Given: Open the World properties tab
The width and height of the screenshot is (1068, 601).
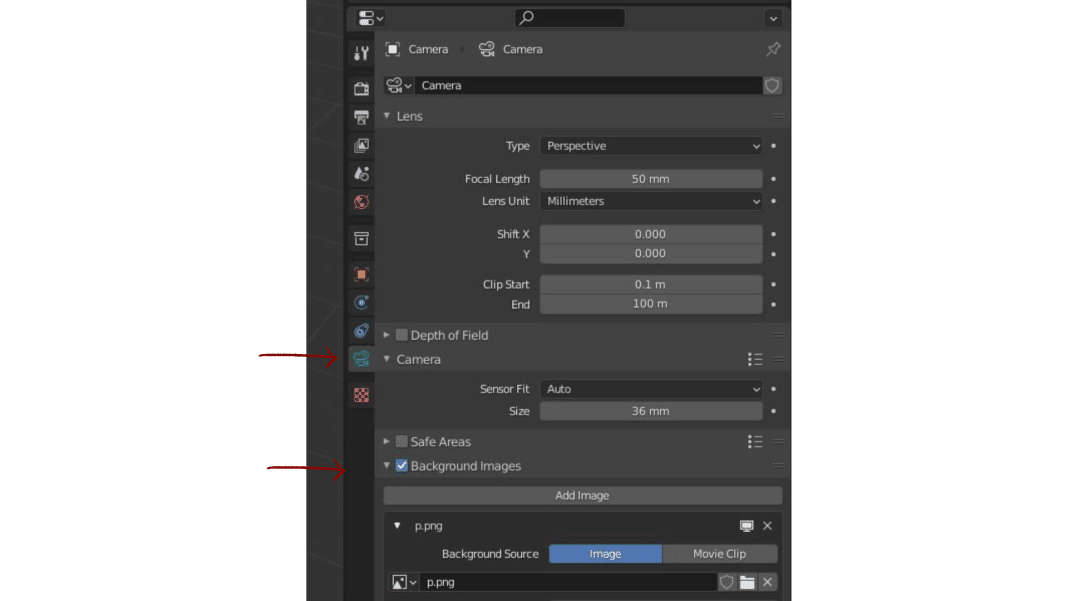Looking at the screenshot, I should 361,202.
